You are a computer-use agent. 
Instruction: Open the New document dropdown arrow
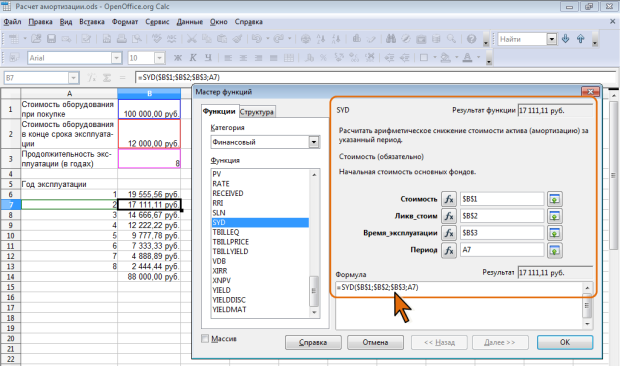pos(25,39)
